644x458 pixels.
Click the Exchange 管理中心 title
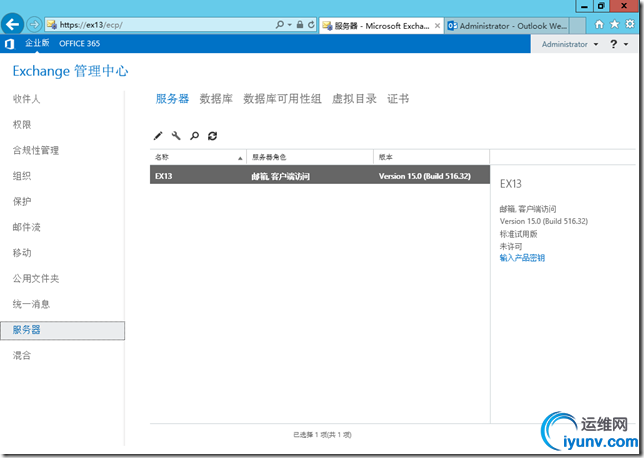pyautogui.click(x=70, y=71)
